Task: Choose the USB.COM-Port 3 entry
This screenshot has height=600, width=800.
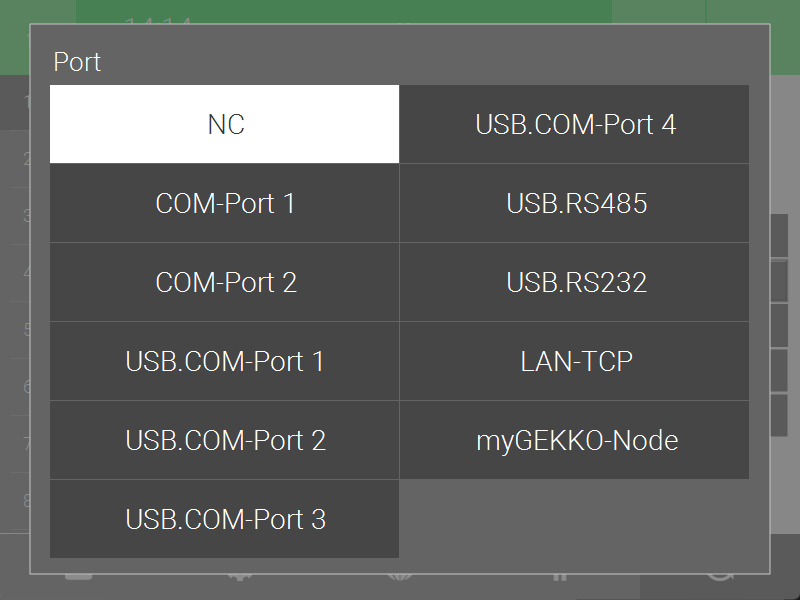Action: [x=225, y=519]
